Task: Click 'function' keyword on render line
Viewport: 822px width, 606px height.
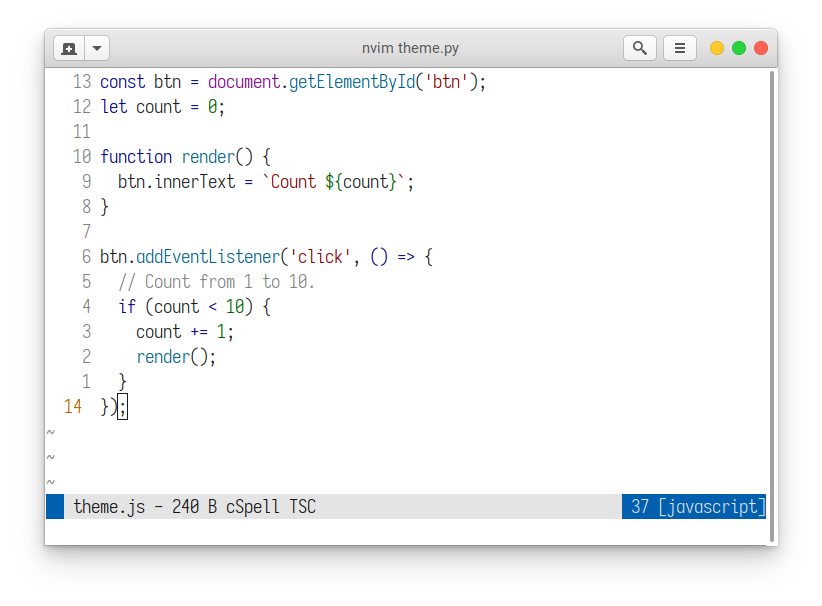Action: click(136, 157)
